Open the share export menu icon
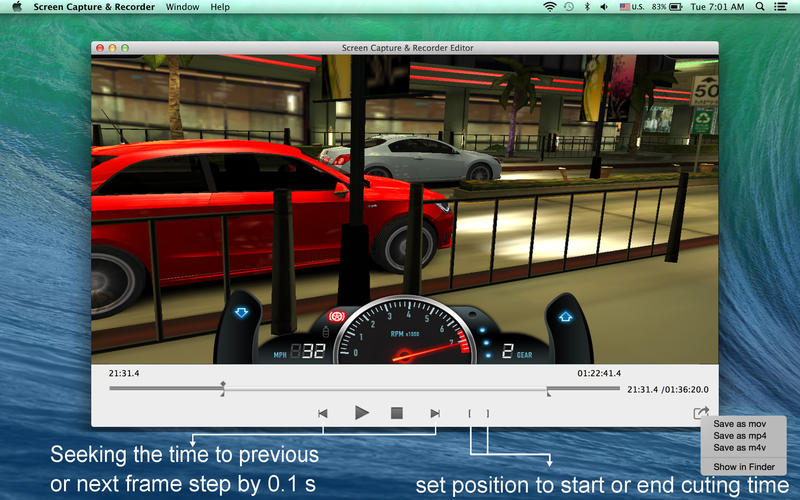800x500 pixels. pos(701,412)
